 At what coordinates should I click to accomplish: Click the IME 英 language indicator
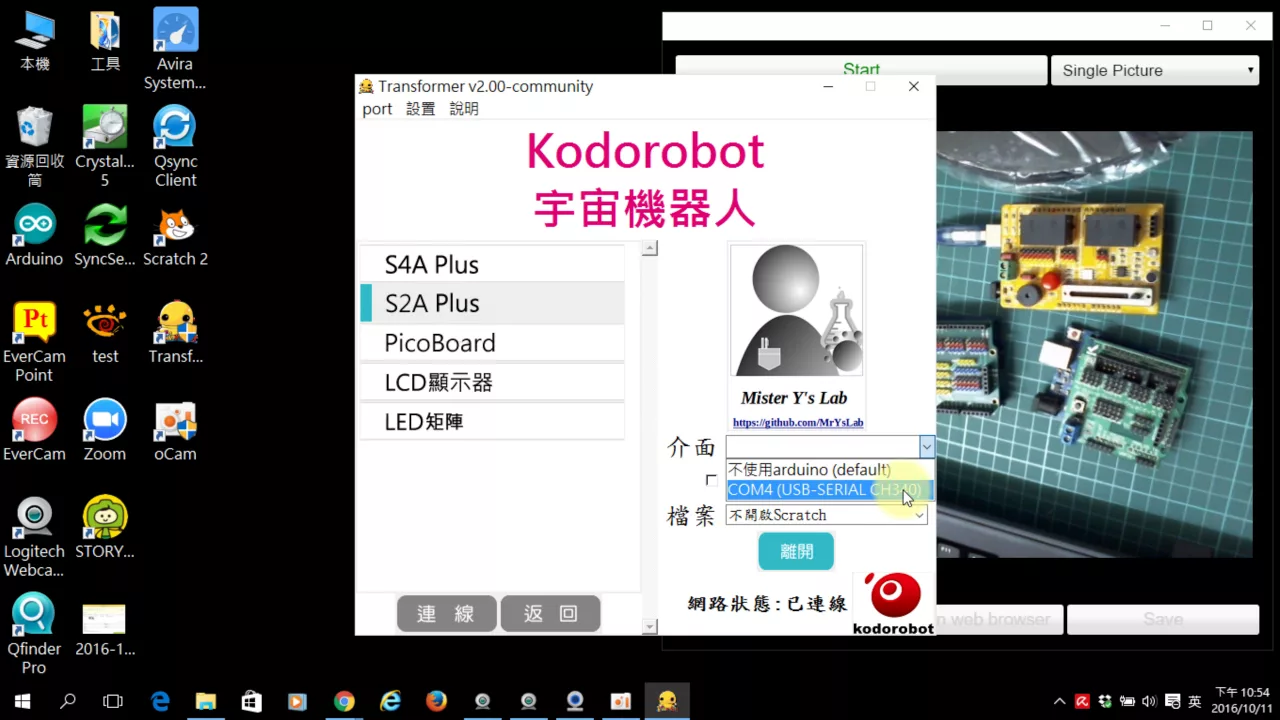click(1194, 702)
